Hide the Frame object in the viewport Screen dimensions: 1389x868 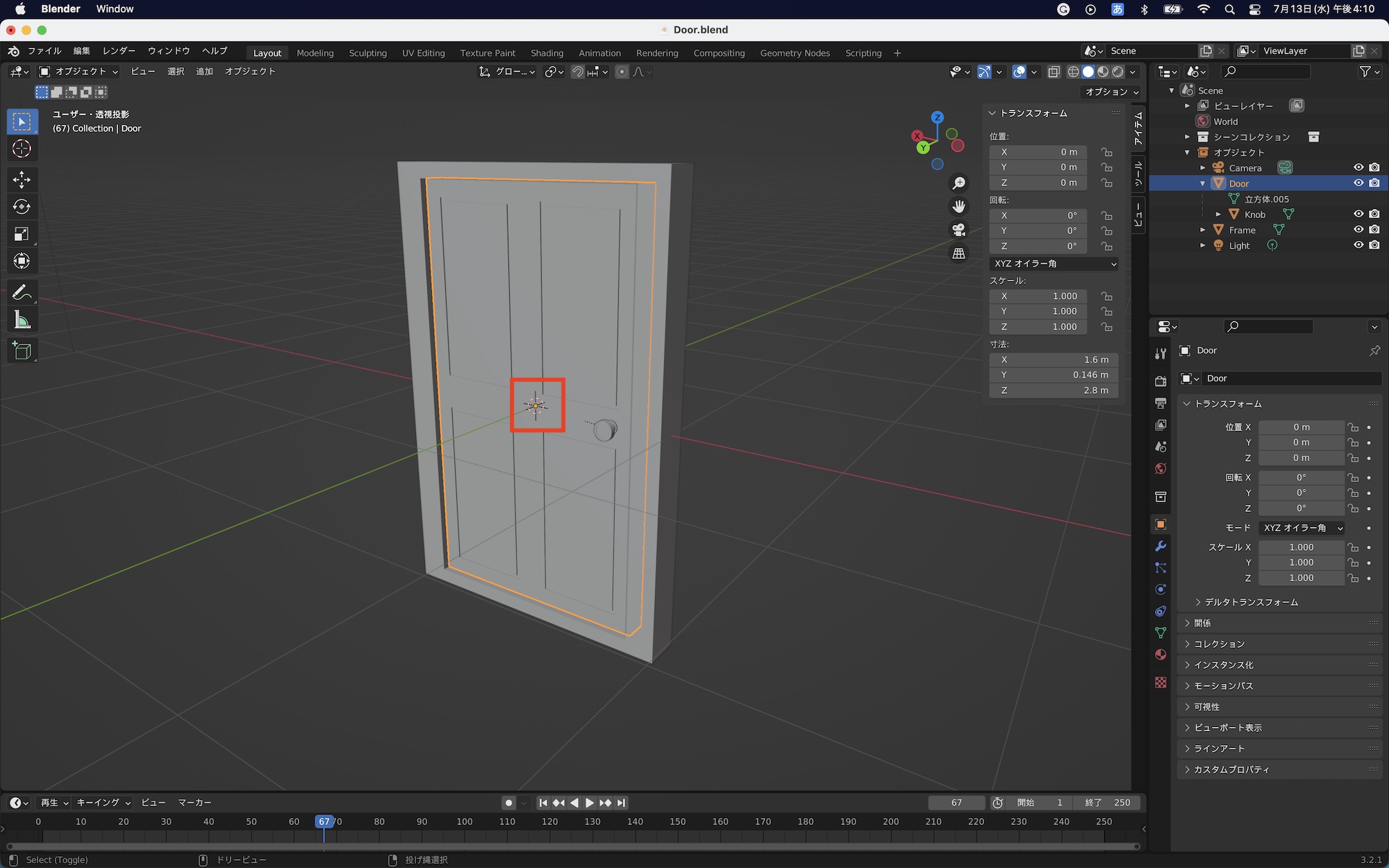point(1358,229)
